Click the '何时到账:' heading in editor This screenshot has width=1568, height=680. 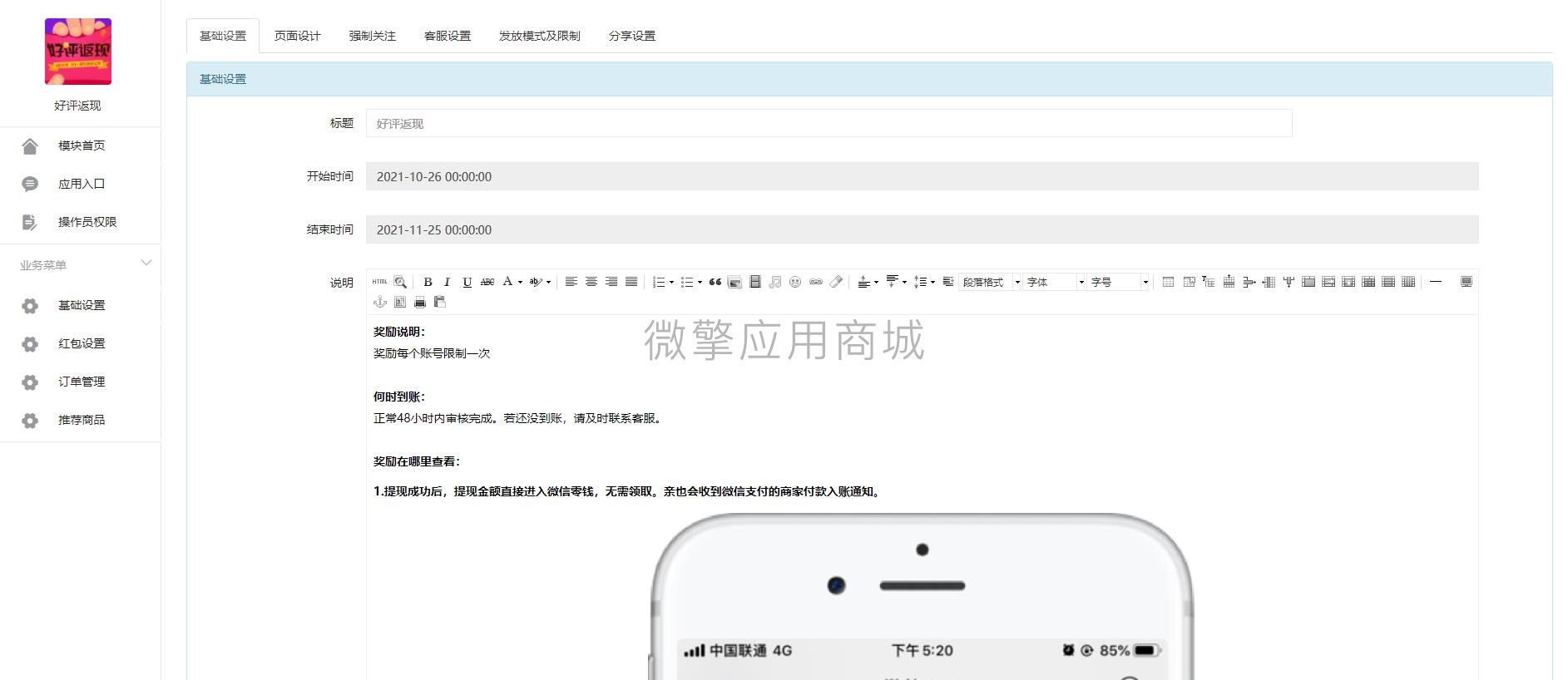(x=399, y=397)
